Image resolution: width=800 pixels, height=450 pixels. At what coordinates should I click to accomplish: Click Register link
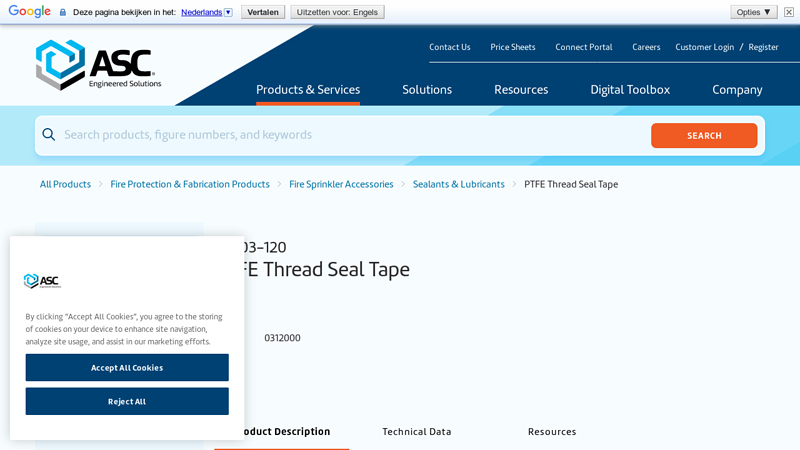pos(763,47)
